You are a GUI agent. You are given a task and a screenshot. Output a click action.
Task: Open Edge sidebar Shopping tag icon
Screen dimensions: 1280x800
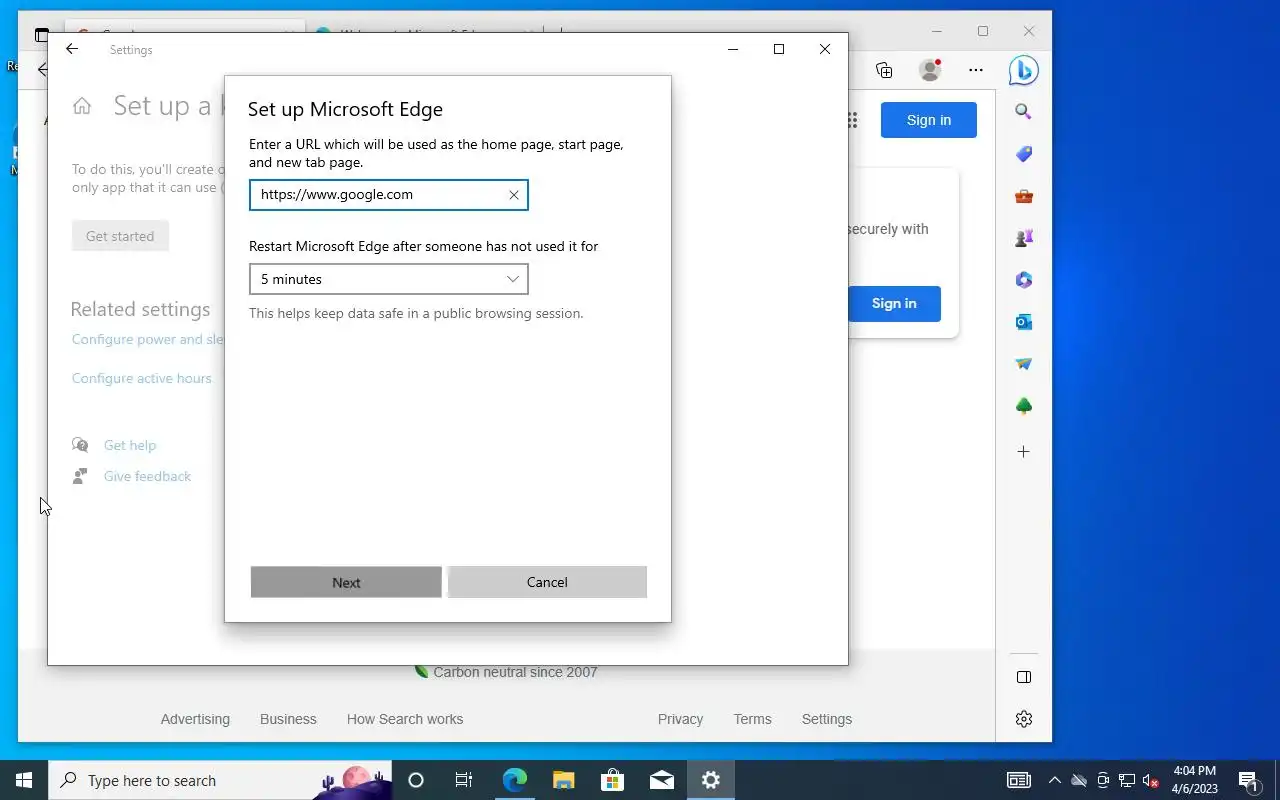(x=1023, y=154)
